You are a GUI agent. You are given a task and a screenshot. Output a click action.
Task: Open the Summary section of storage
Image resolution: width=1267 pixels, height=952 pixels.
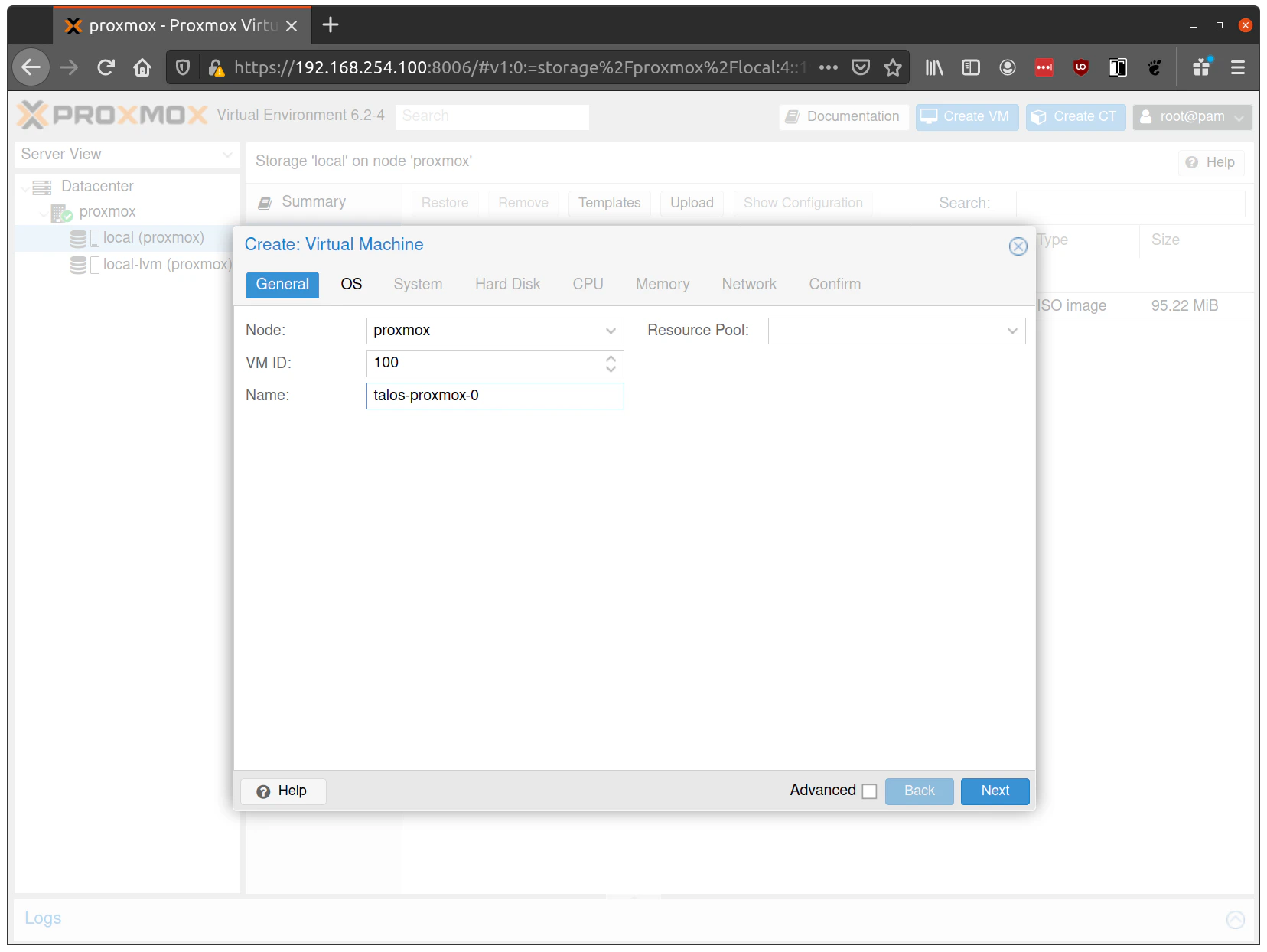point(314,202)
